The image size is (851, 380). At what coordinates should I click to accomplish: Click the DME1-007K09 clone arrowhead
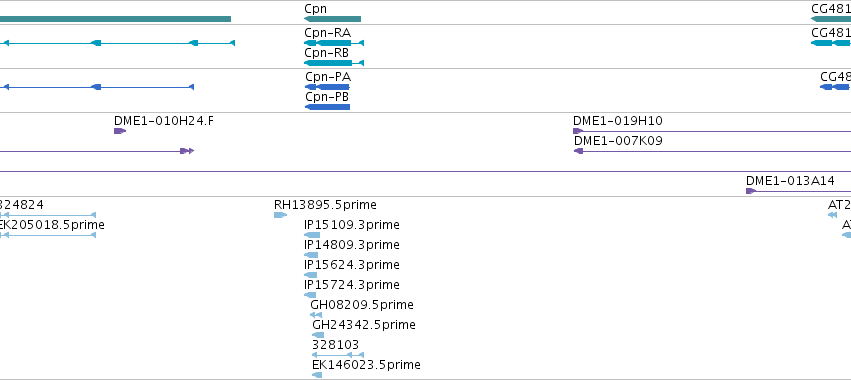(579, 151)
